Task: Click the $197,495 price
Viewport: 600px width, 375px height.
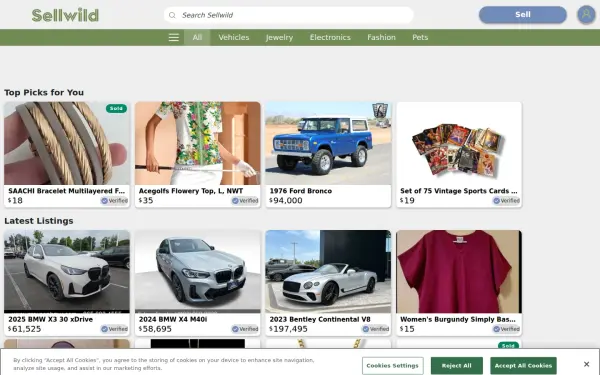Action: coord(289,329)
